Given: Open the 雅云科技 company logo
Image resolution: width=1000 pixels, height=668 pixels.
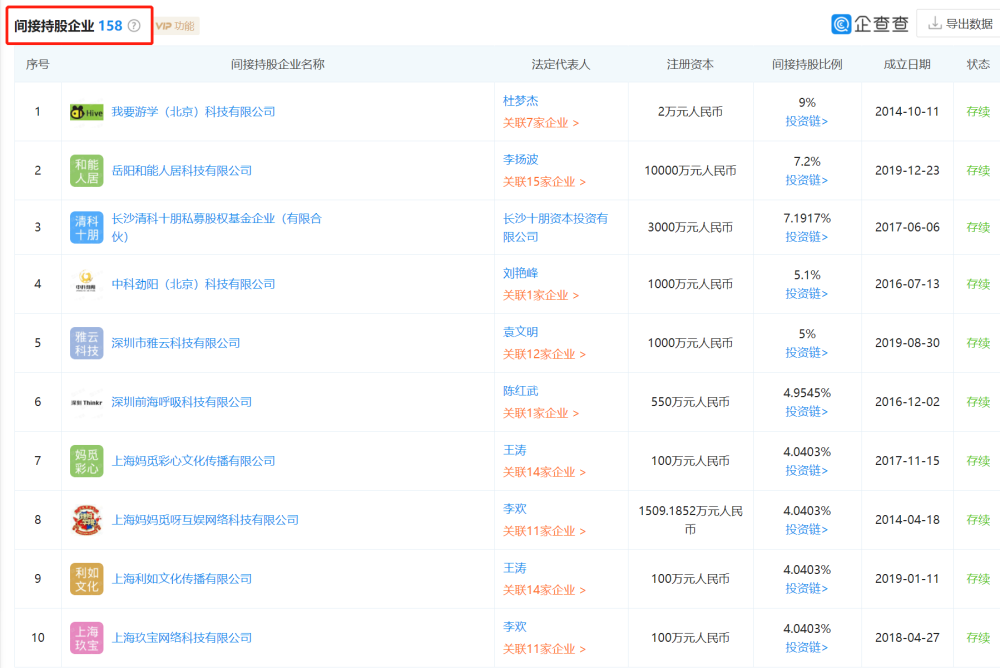Looking at the screenshot, I should 87,343.
